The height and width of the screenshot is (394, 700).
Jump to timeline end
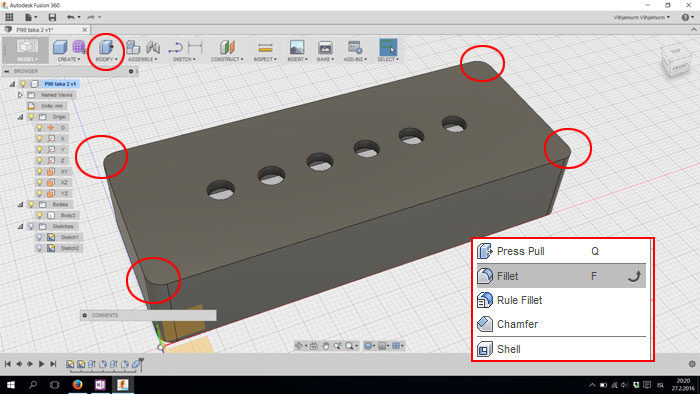pyautogui.click(x=53, y=364)
